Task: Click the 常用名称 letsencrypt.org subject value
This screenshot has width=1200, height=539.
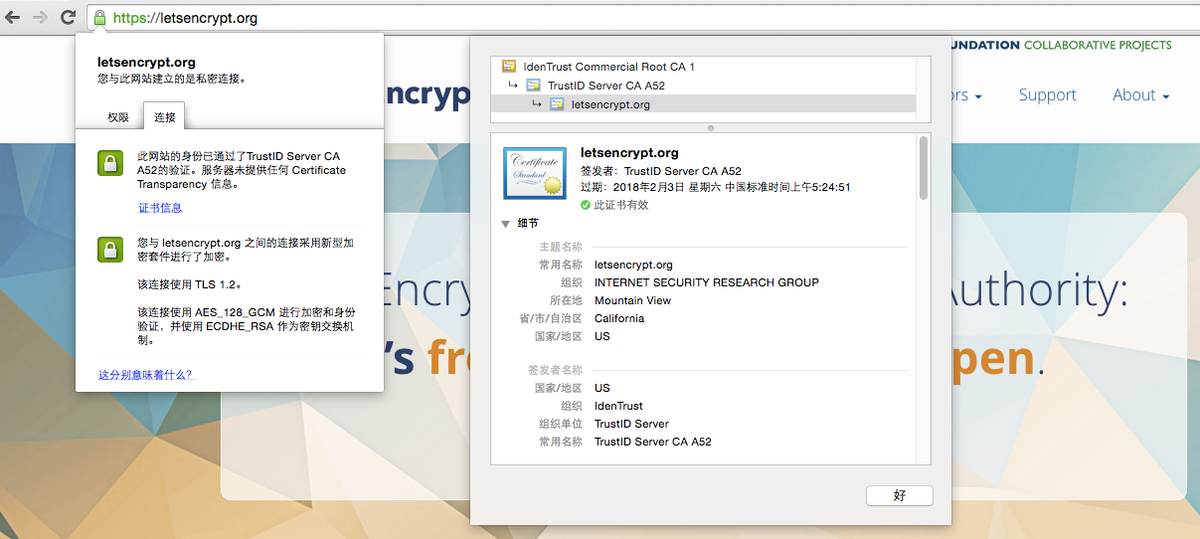Action: (x=633, y=265)
